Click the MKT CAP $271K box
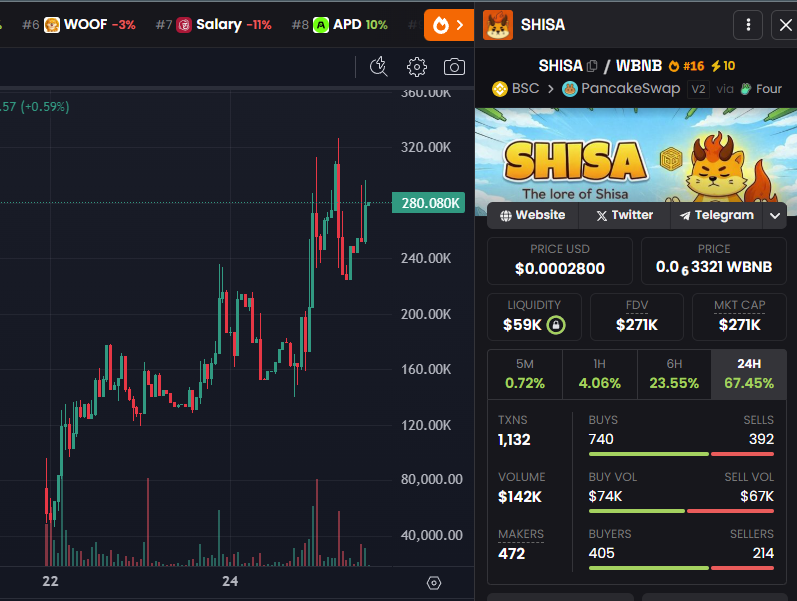This screenshot has width=797, height=601. pyautogui.click(x=739, y=317)
